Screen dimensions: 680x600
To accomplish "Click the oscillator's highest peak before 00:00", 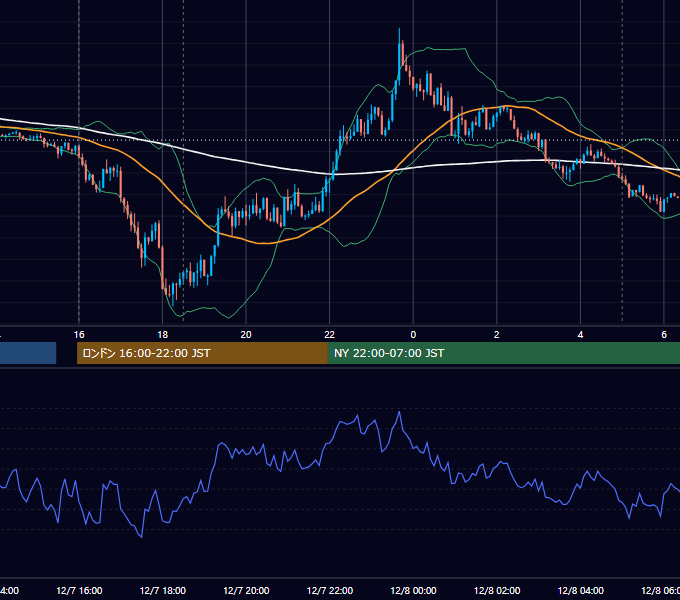I will click(x=399, y=412).
